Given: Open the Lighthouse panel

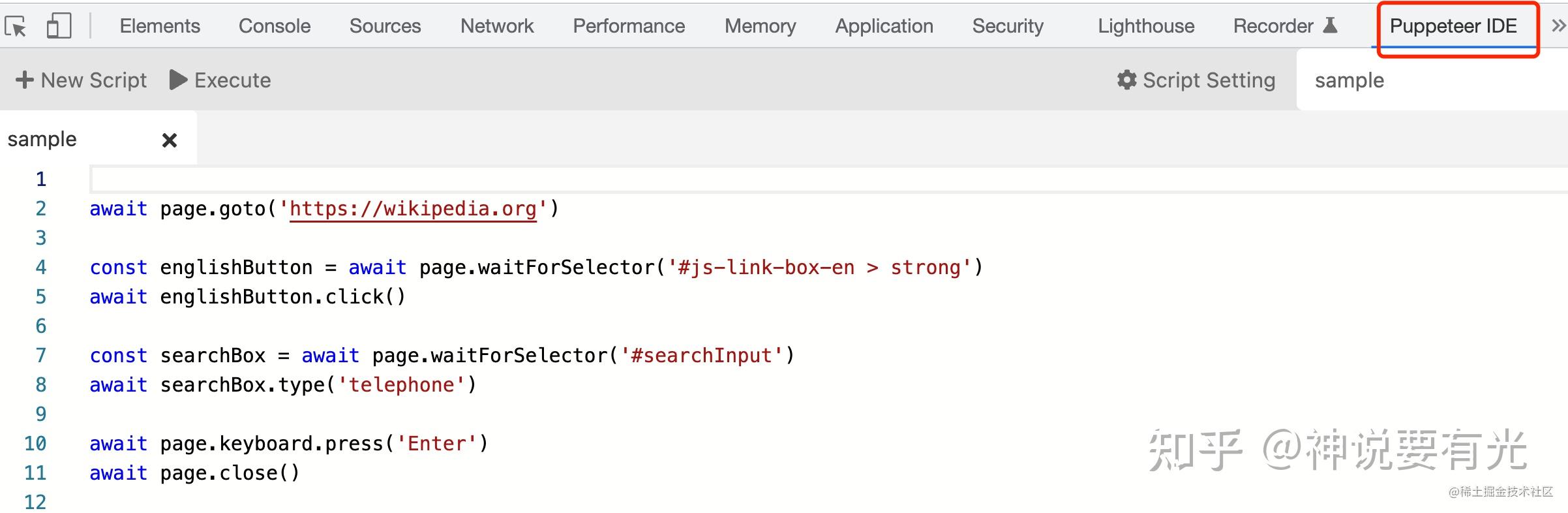Looking at the screenshot, I should tap(1145, 26).
